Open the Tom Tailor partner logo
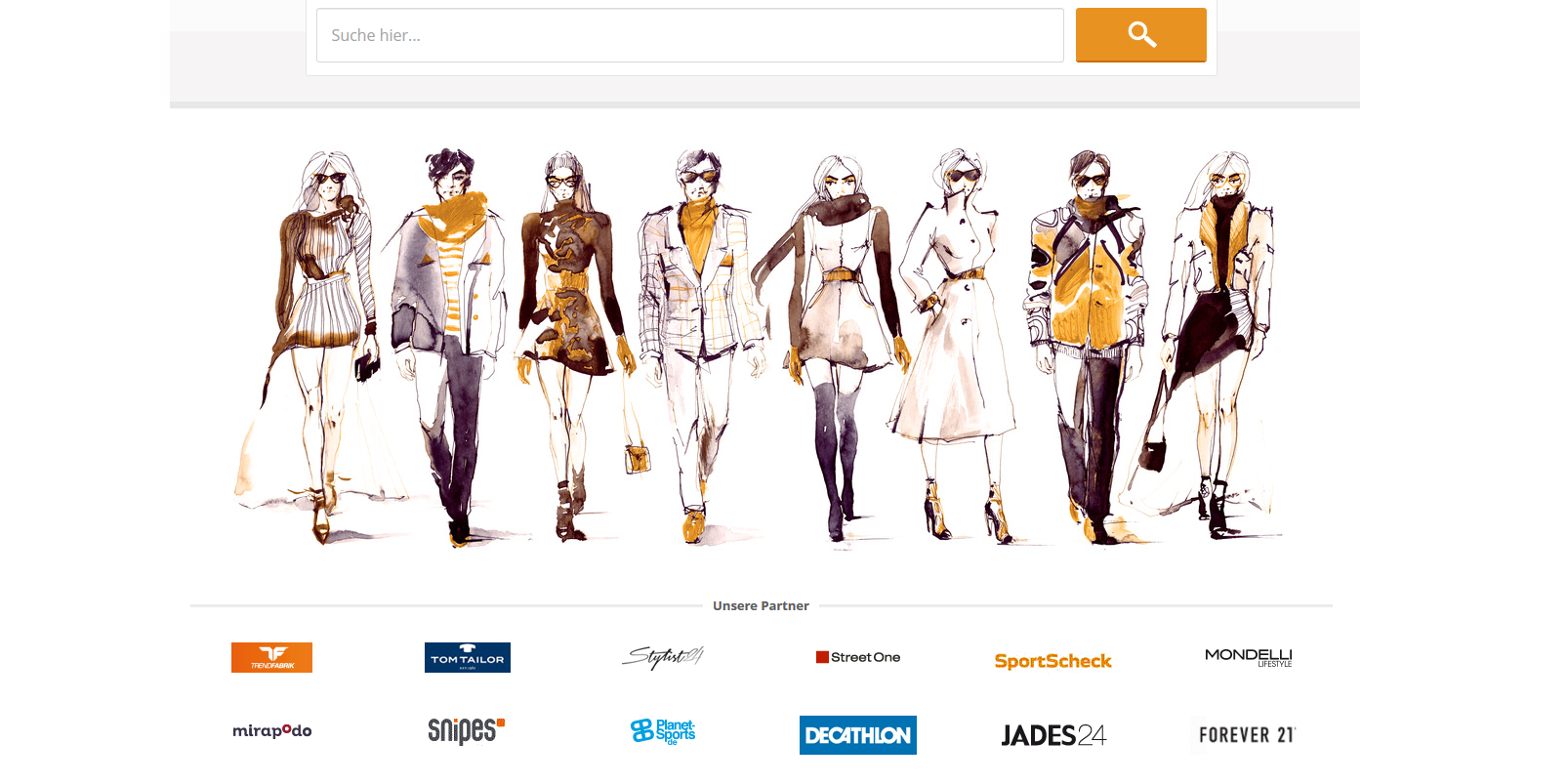This screenshot has width=1568, height=784. point(467,657)
